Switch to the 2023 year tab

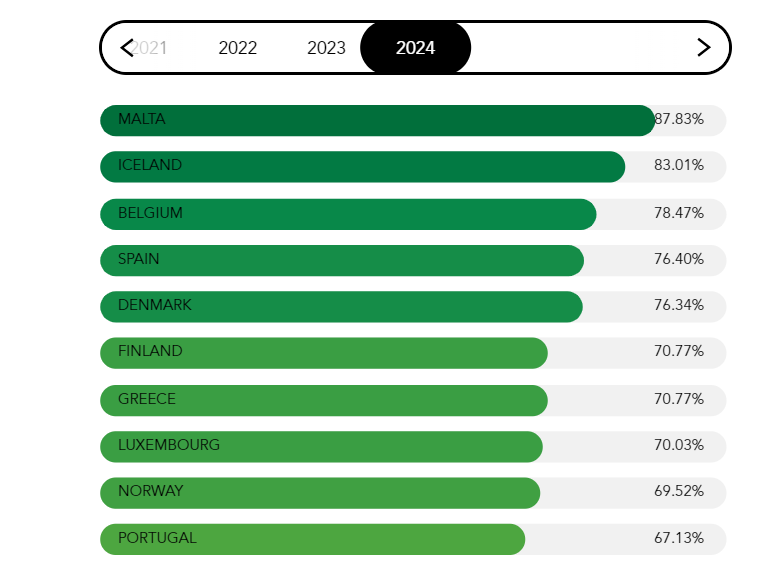(x=326, y=48)
